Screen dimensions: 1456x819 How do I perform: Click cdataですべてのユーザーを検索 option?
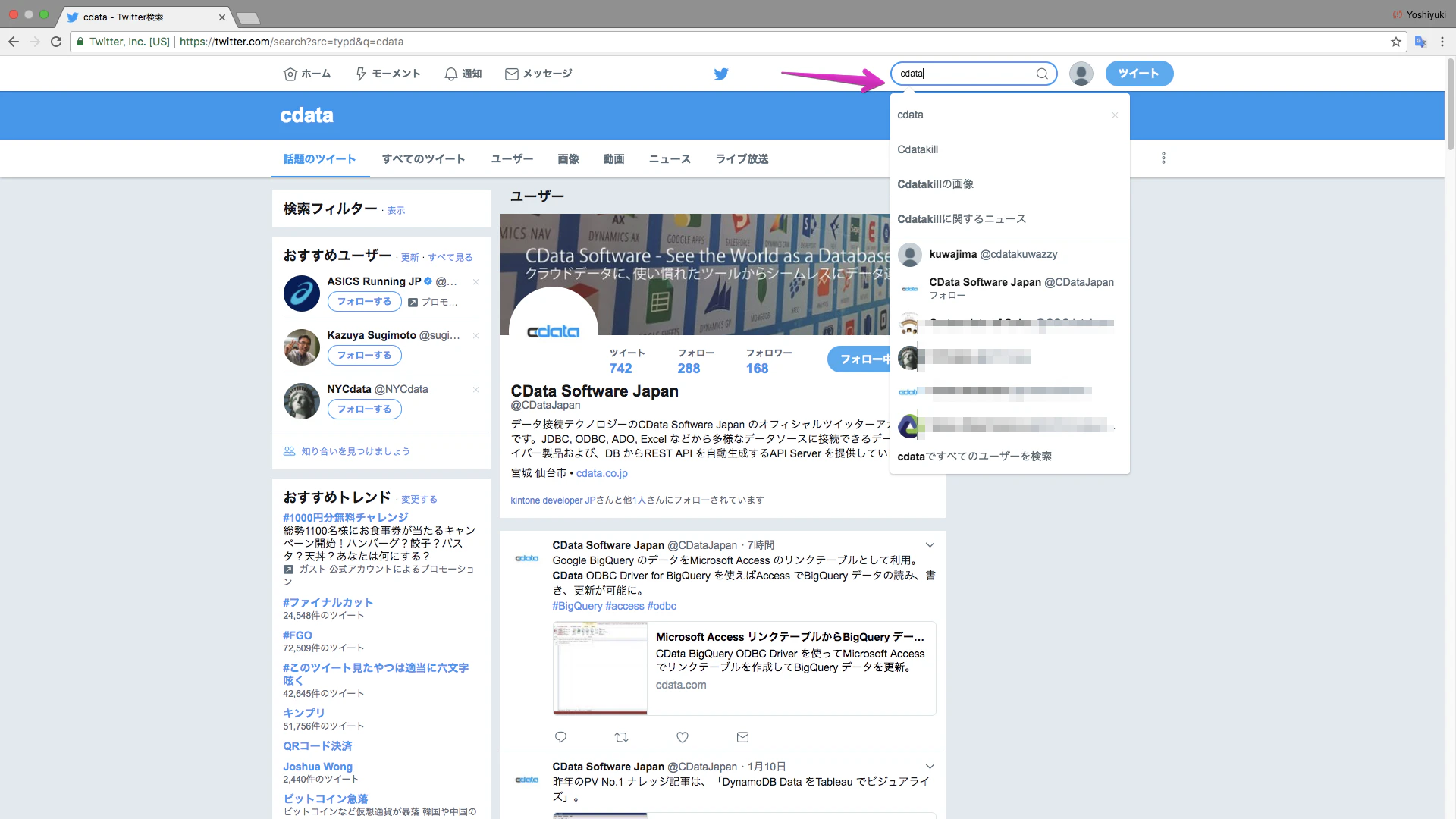[1009, 456]
